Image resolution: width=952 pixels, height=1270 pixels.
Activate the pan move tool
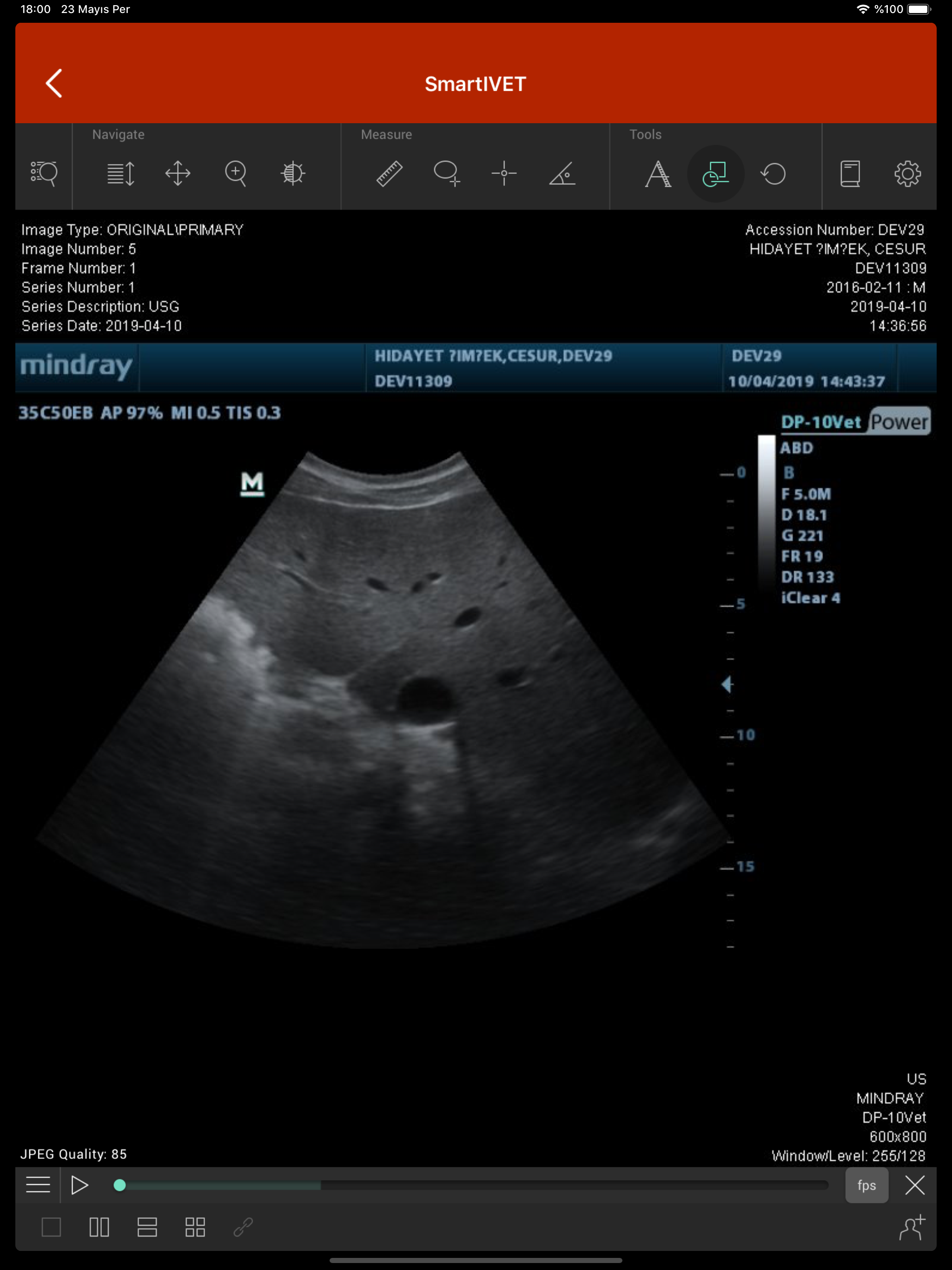point(178,173)
